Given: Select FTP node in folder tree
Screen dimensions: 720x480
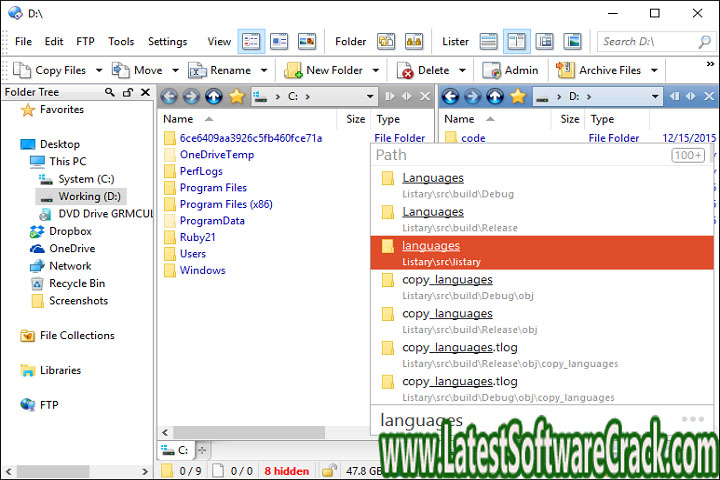Looking at the screenshot, I should pyautogui.click(x=39, y=405).
